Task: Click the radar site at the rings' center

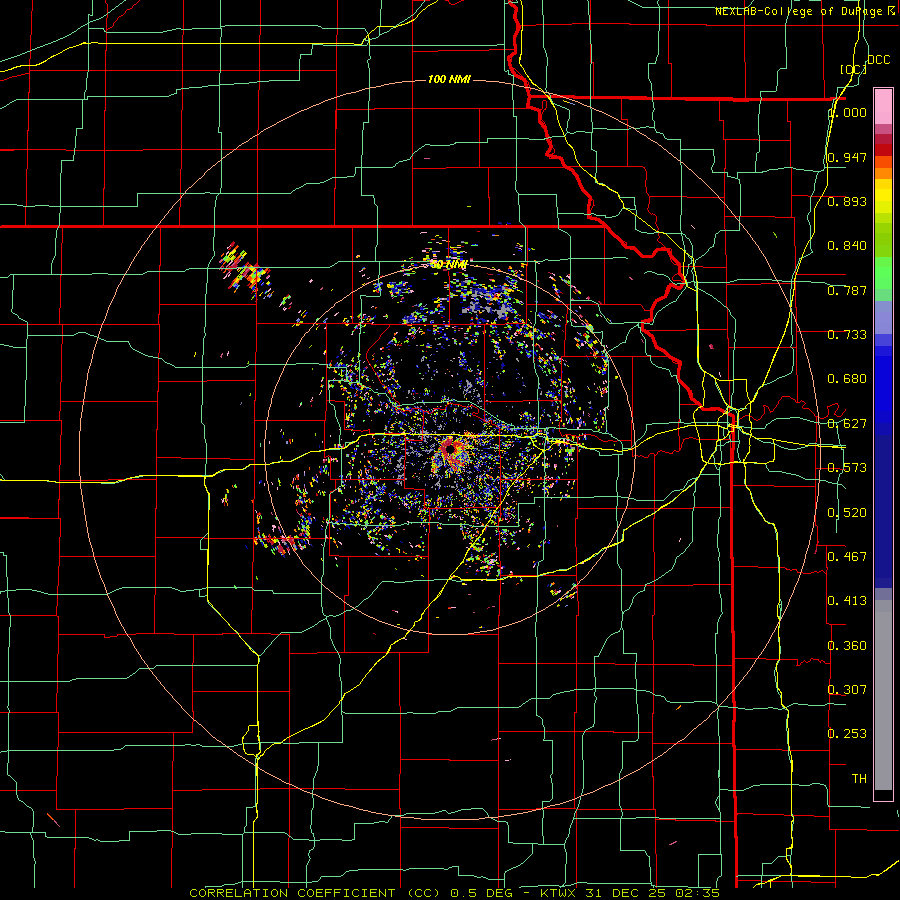Action: 449,448
